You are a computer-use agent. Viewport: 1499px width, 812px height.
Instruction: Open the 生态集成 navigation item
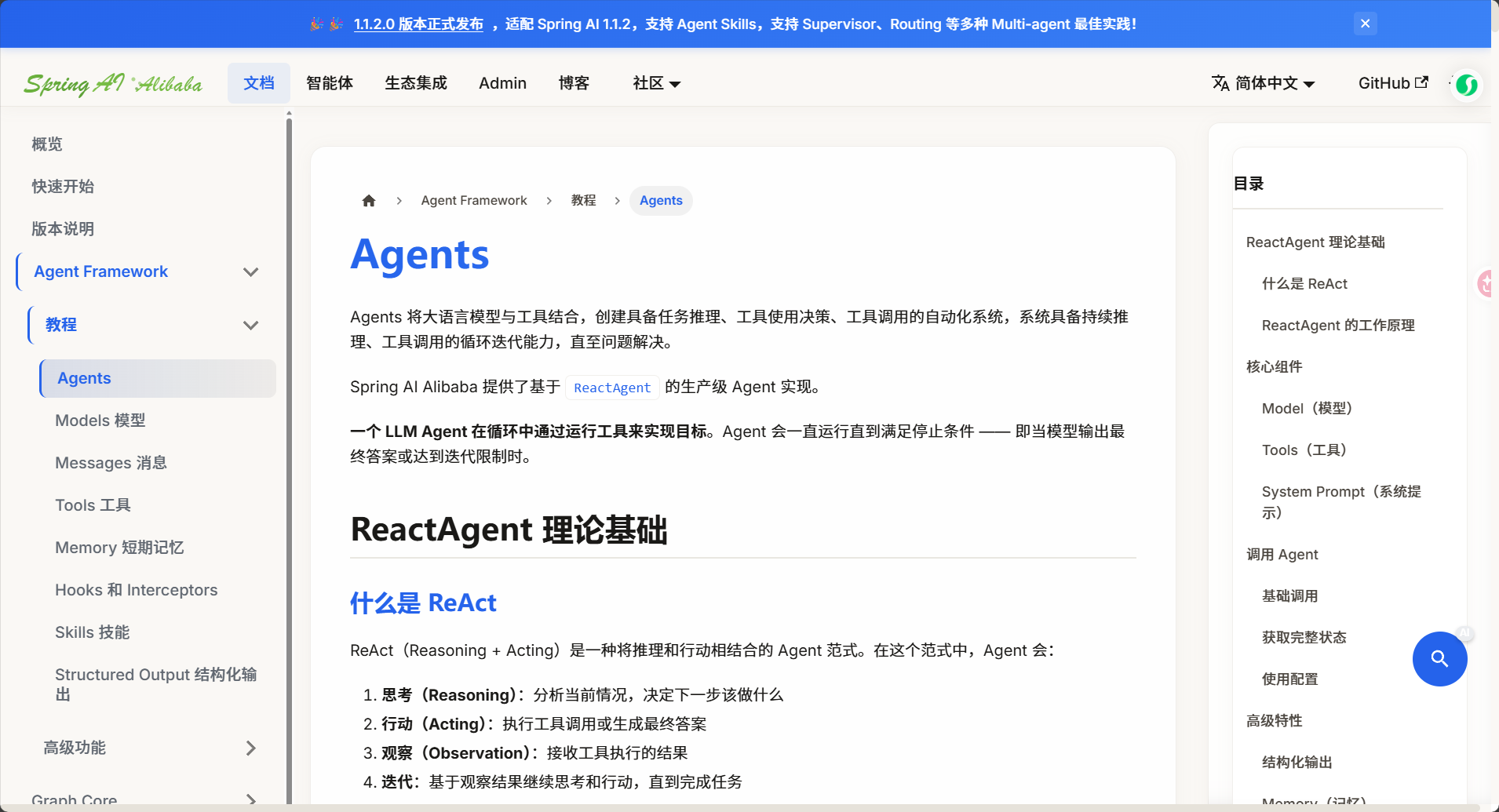click(416, 83)
